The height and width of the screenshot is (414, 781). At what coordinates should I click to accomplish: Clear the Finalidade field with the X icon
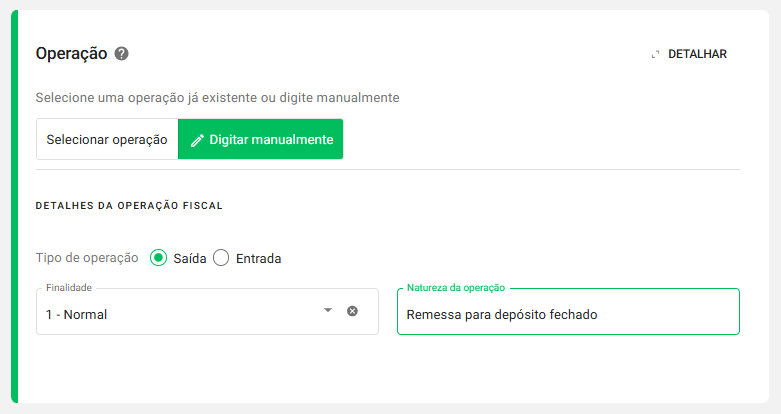[352, 311]
